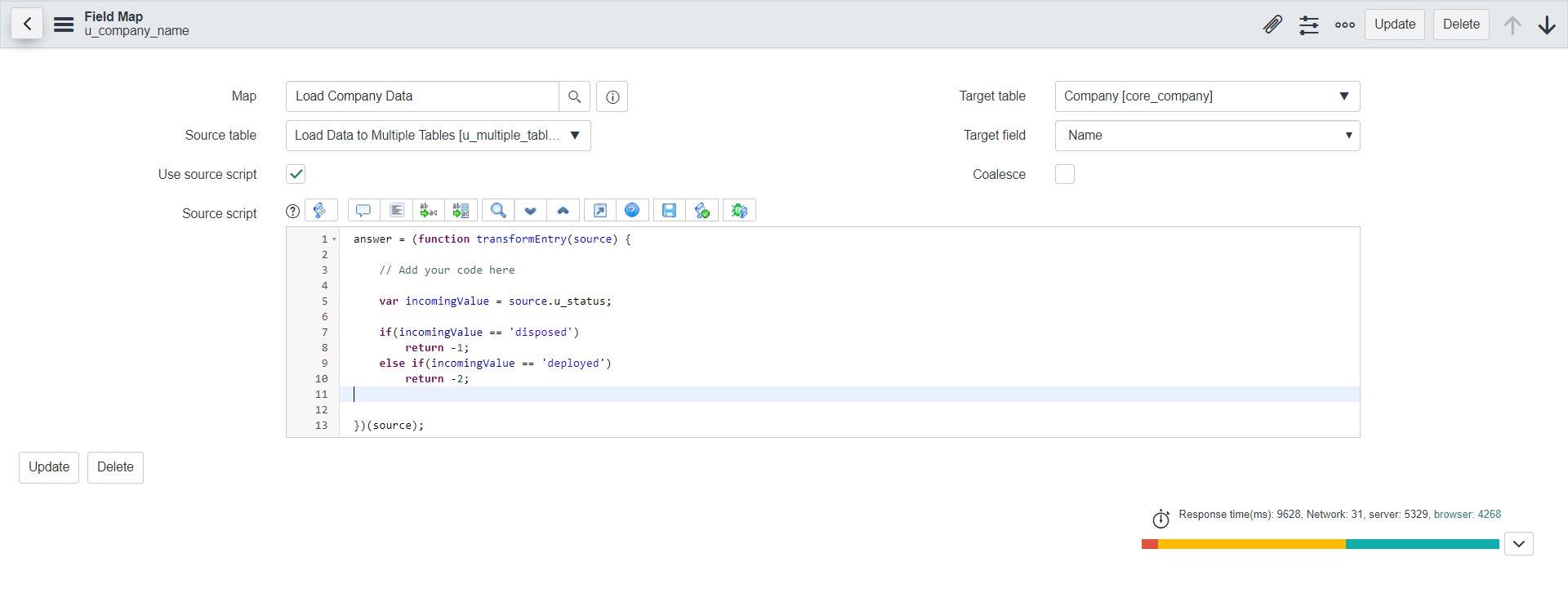This screenshot has width=1568, height=589.
Task: Go to next record with down arrow
Action: point(1547,25)
